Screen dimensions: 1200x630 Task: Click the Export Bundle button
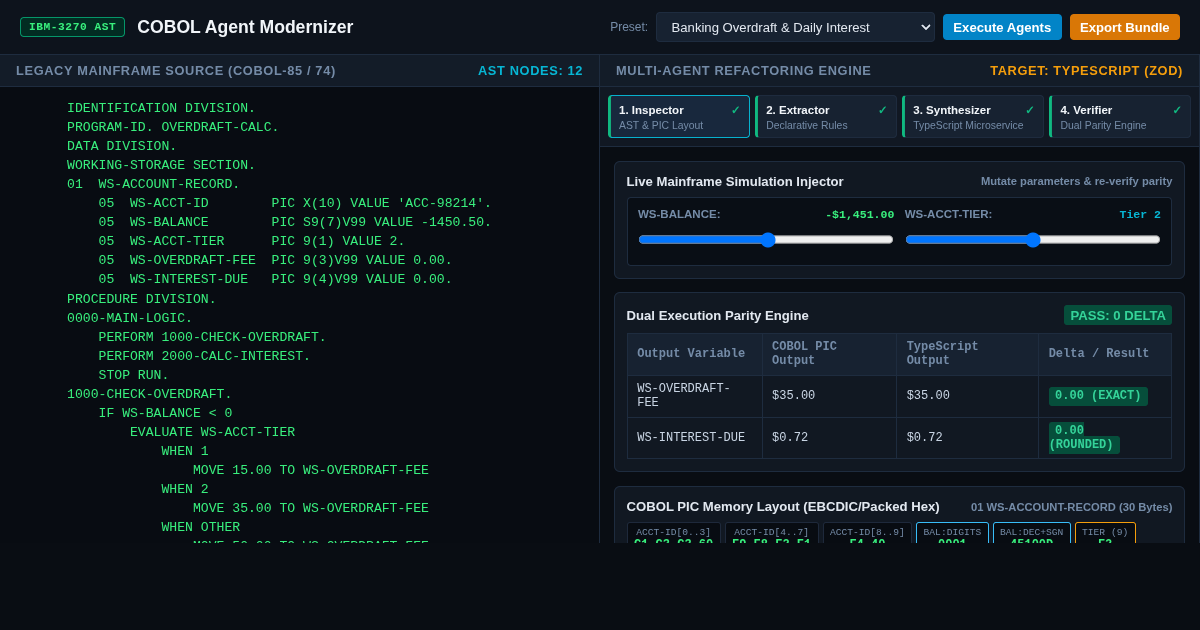[x=1124, y=27]
